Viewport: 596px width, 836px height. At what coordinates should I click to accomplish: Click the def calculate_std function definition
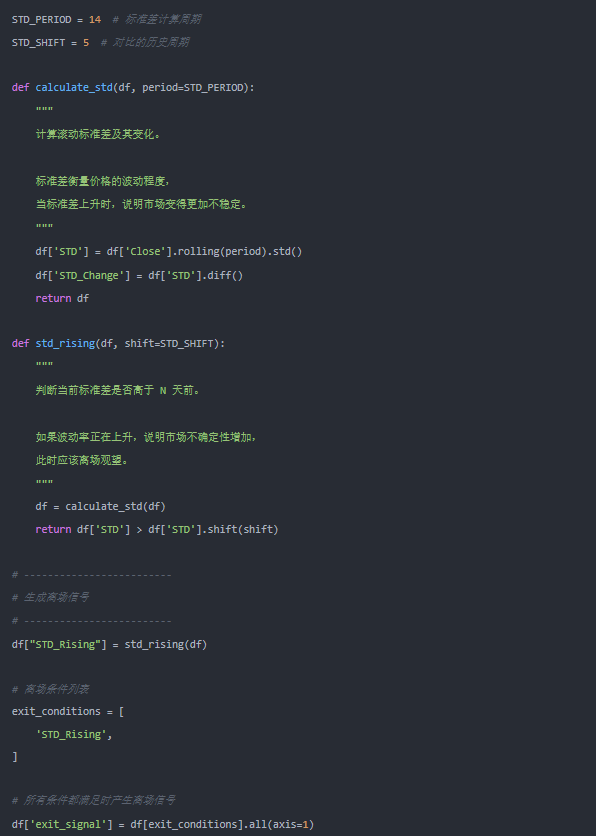(133, 87)
